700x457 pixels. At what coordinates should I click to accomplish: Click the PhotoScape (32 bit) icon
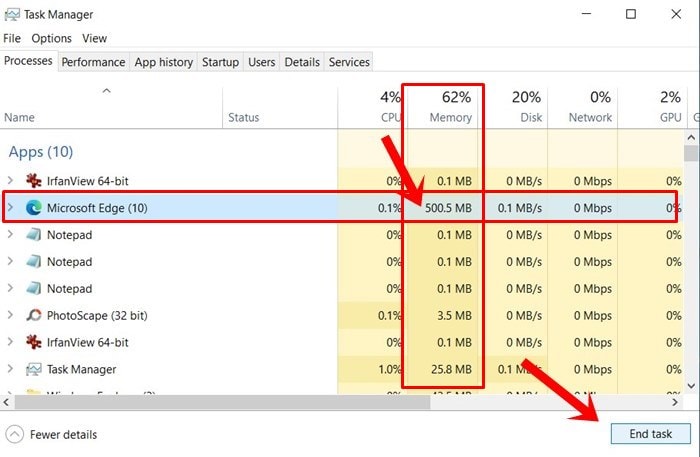click(x=33, y=316)
